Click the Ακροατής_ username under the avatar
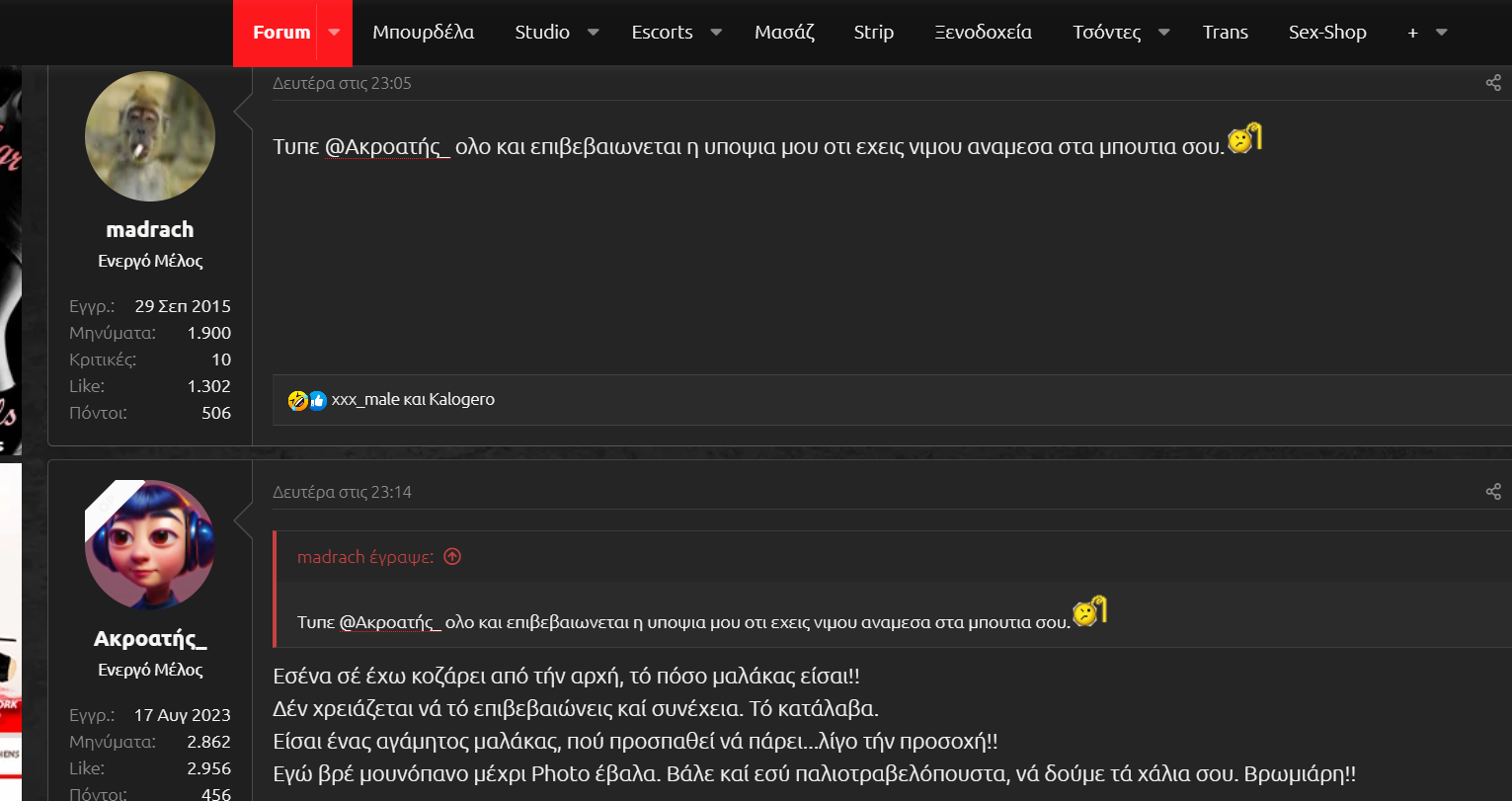 click(x=150, y=638)
